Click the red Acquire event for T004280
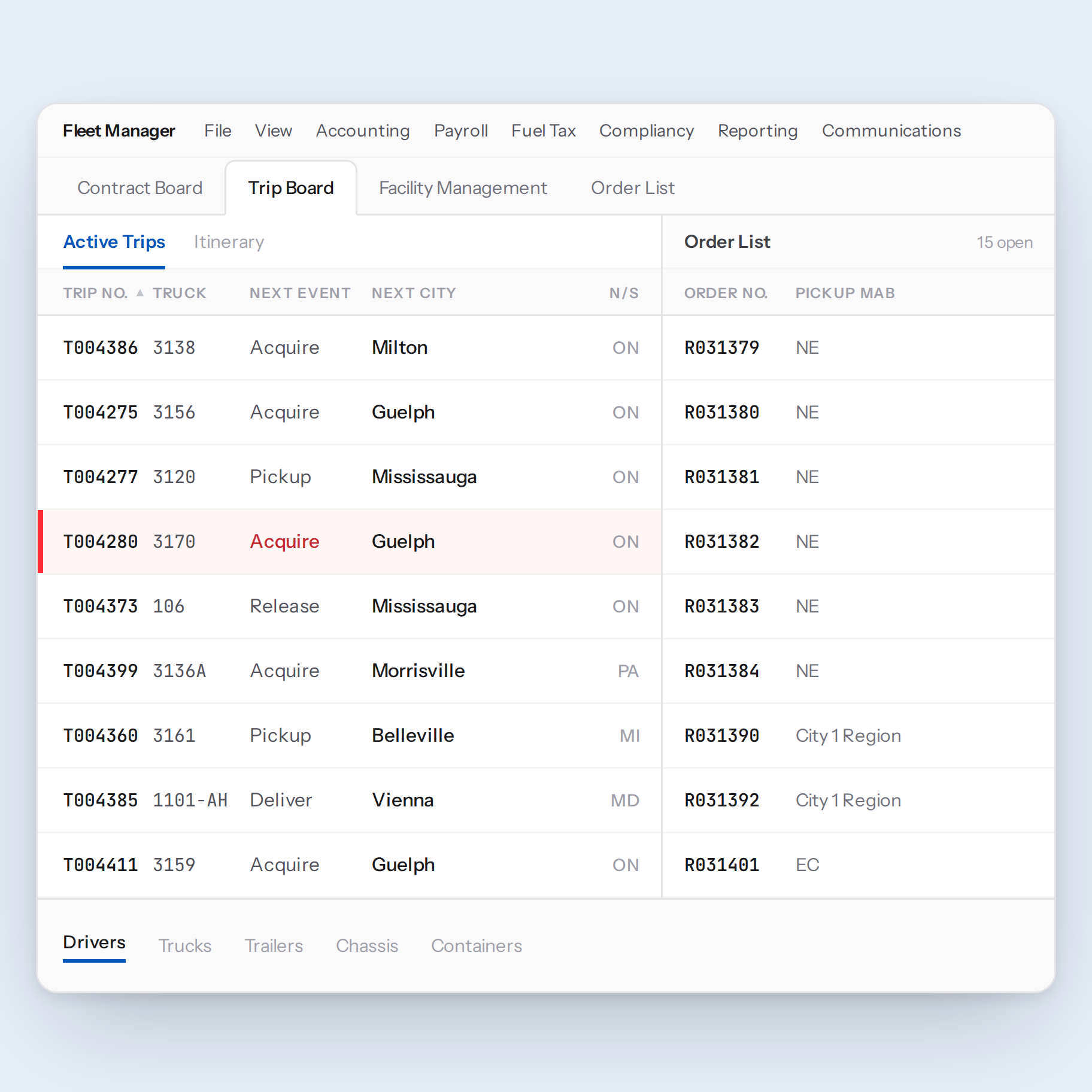Screen dimensions: 1092x1092 [284, 542]
